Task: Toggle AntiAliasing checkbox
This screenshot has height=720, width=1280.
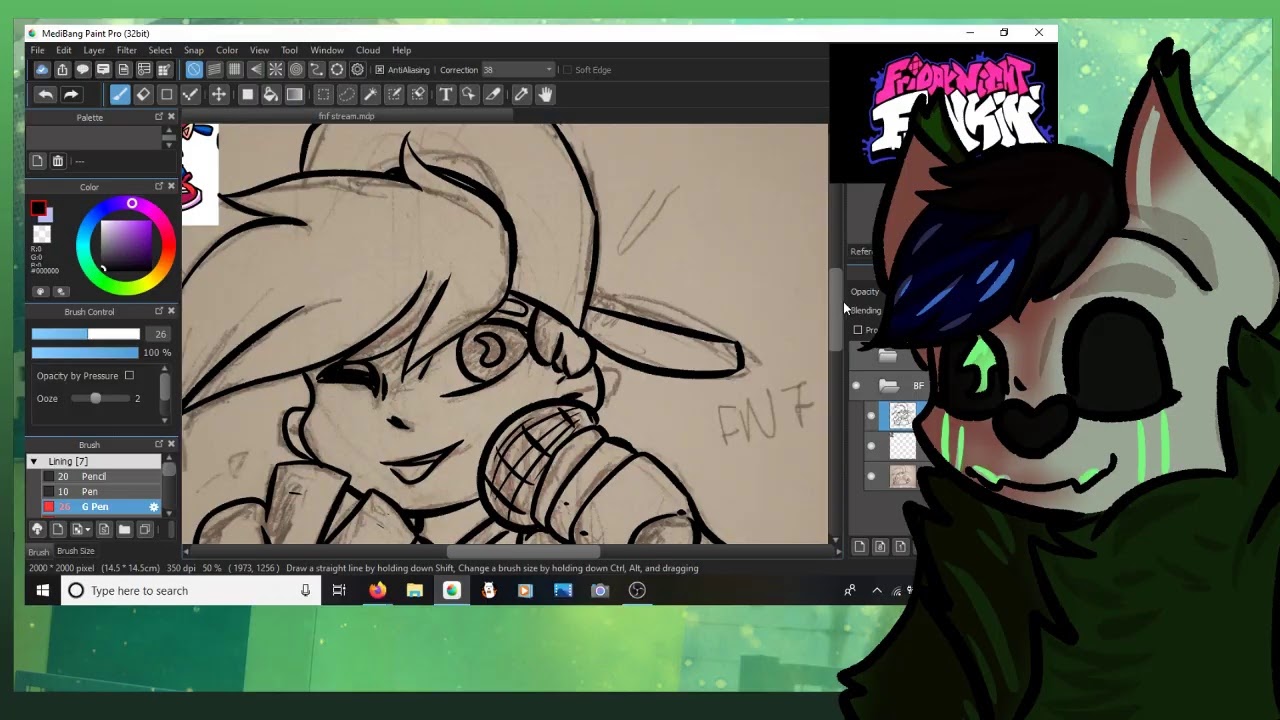Action: 379,70
